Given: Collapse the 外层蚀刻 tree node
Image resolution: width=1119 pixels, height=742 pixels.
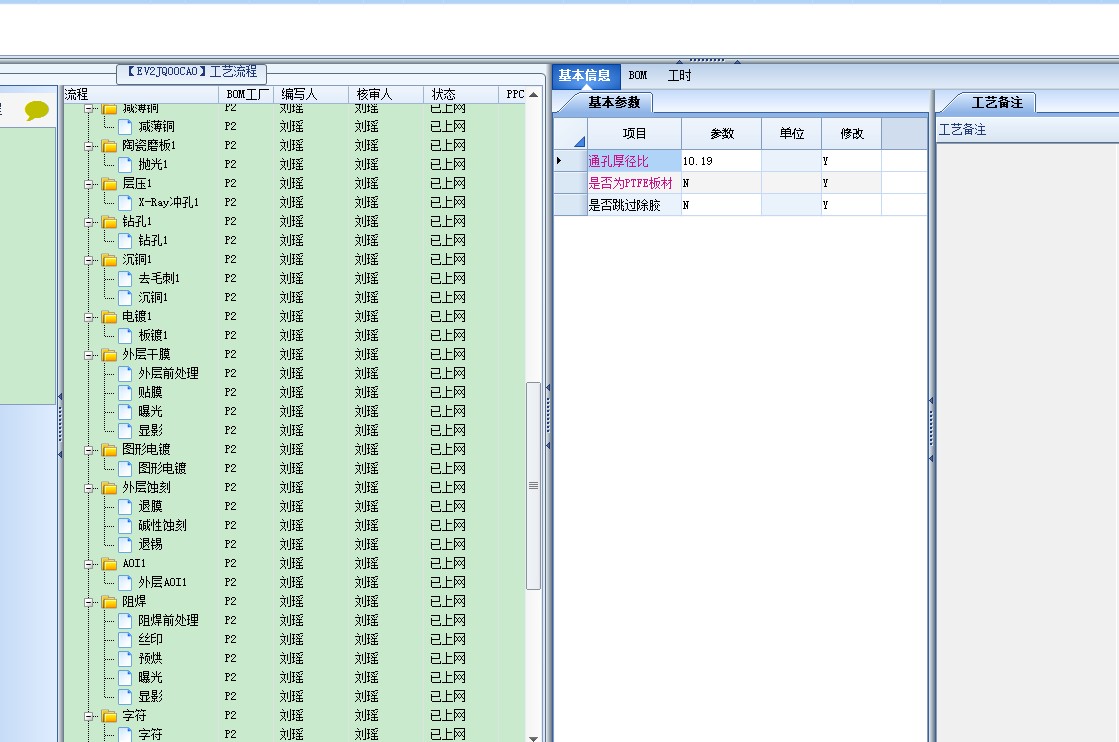Looking at the screenshot, I should click(88, 488).
